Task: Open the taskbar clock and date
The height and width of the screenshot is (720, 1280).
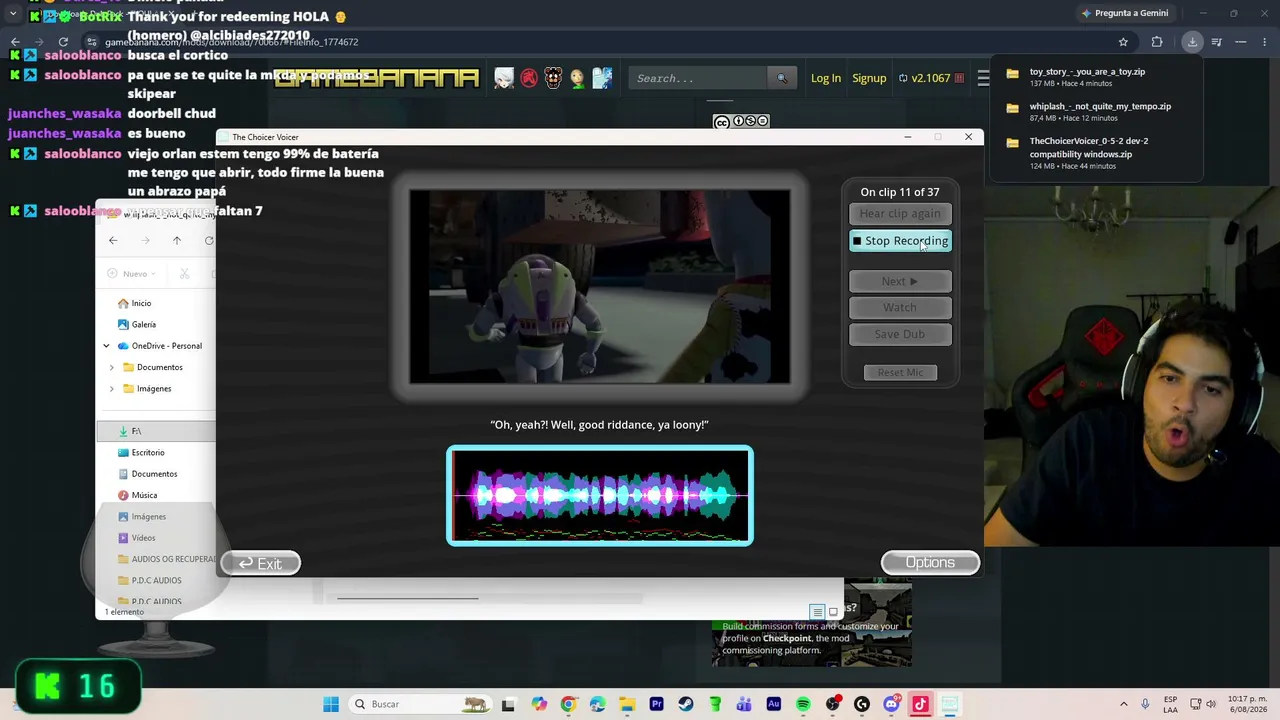Action: click(1248, 704)
